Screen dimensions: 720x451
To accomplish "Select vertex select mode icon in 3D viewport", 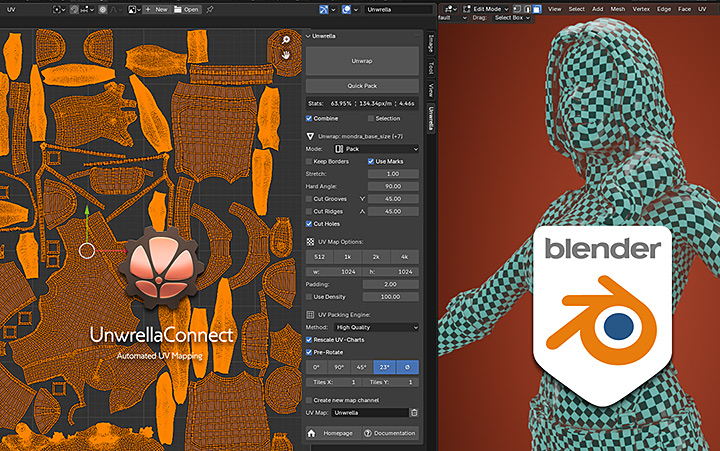I will tap(517, 9).
